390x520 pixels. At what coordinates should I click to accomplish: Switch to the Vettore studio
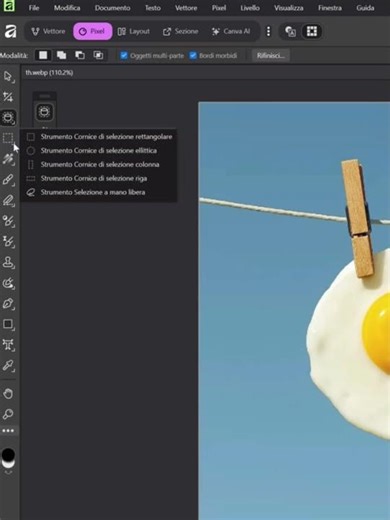(x=48, y=32)
